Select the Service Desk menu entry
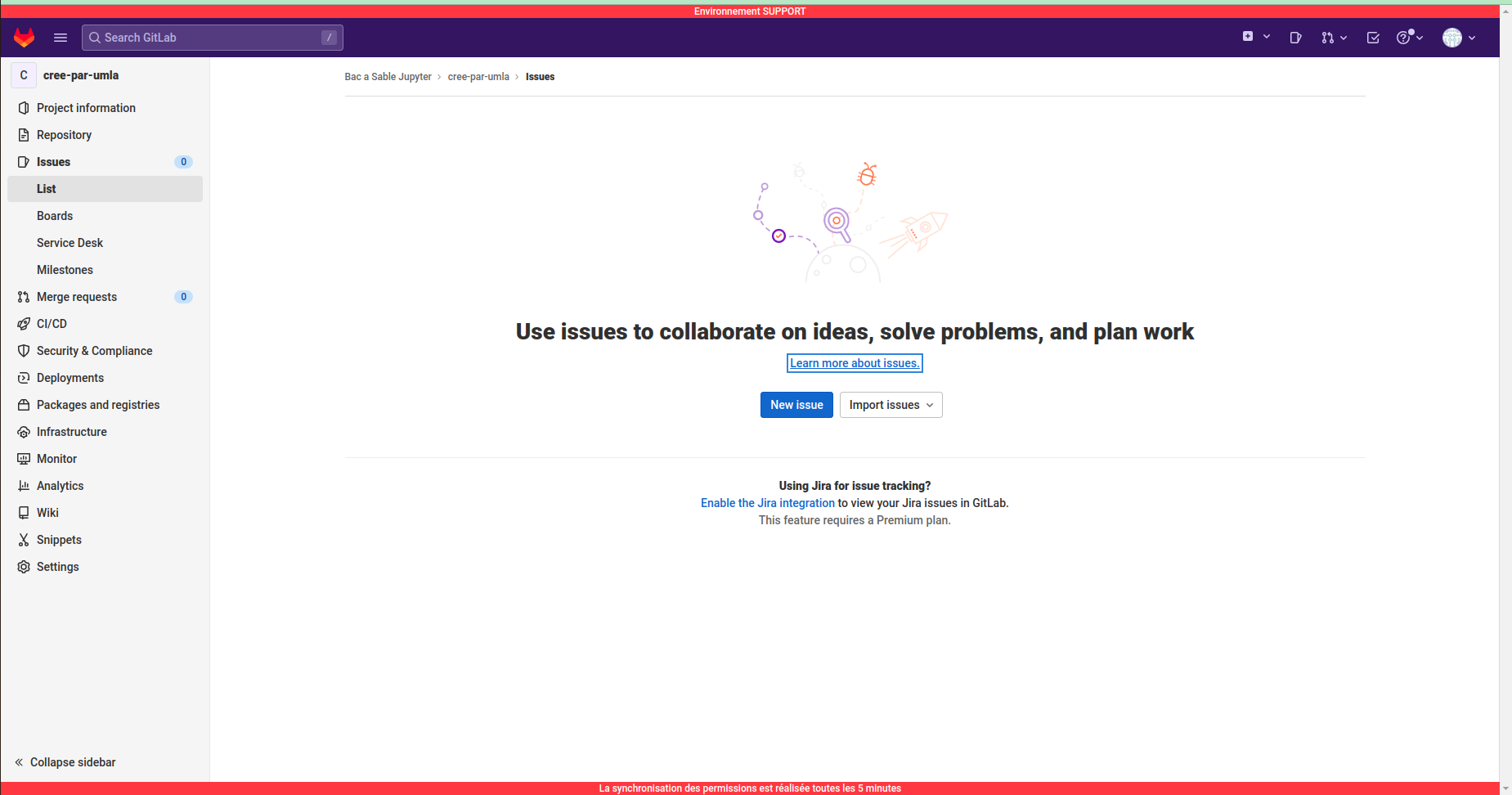1512x795 pixels. coord(70,242)
